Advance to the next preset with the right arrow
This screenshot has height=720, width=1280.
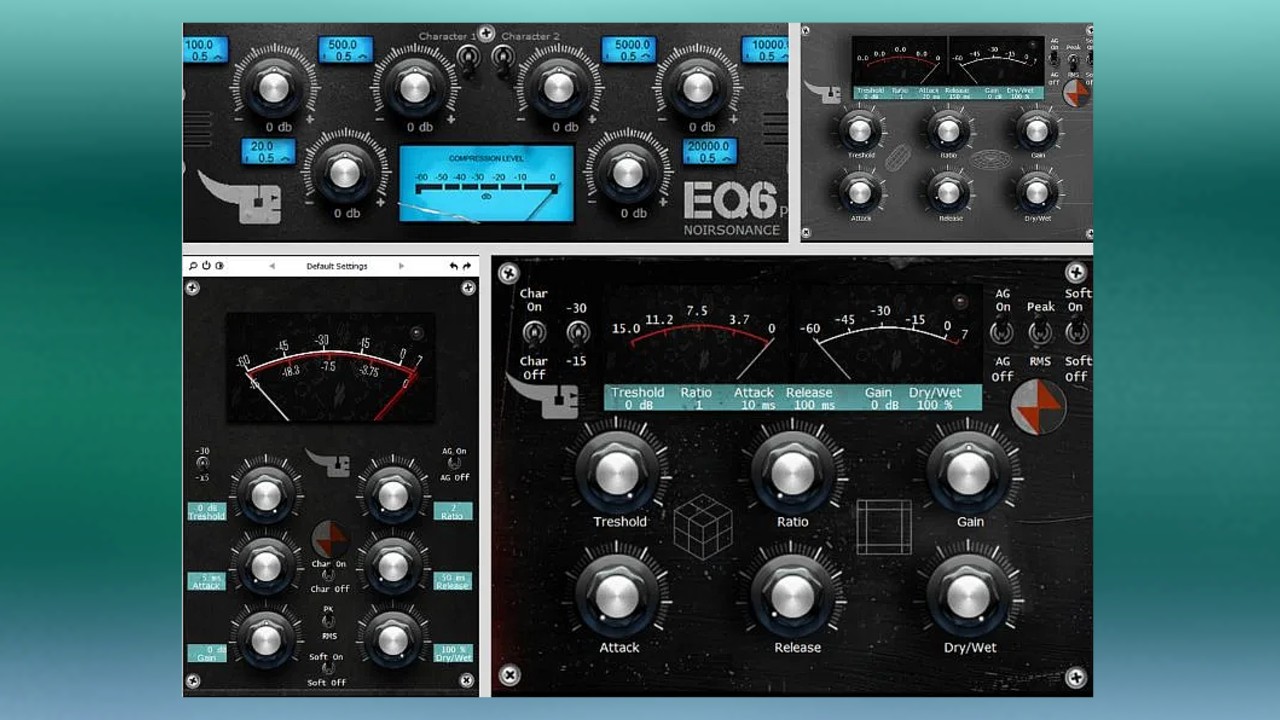[401, 266]
